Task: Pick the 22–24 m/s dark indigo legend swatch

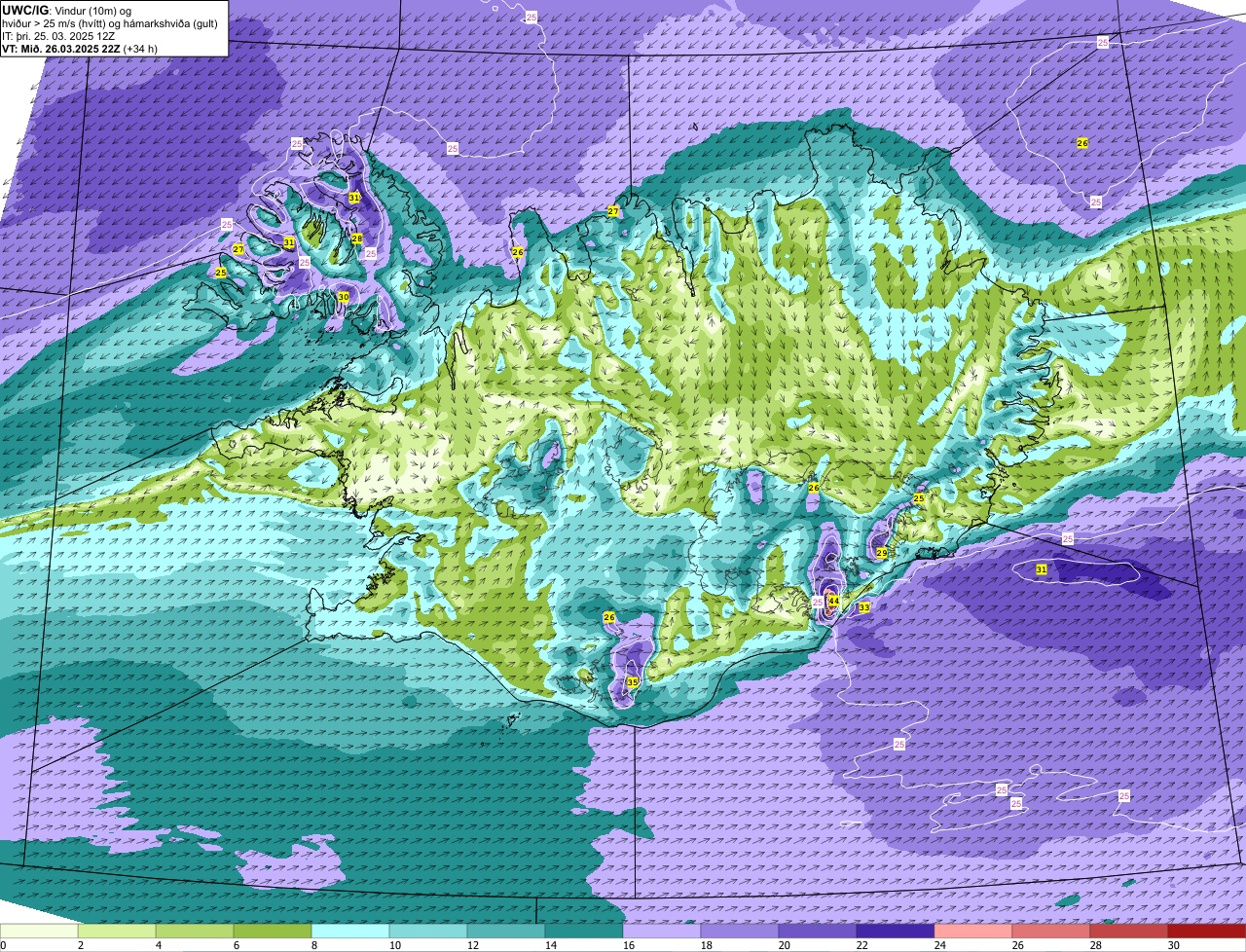Action: (896, 932)
